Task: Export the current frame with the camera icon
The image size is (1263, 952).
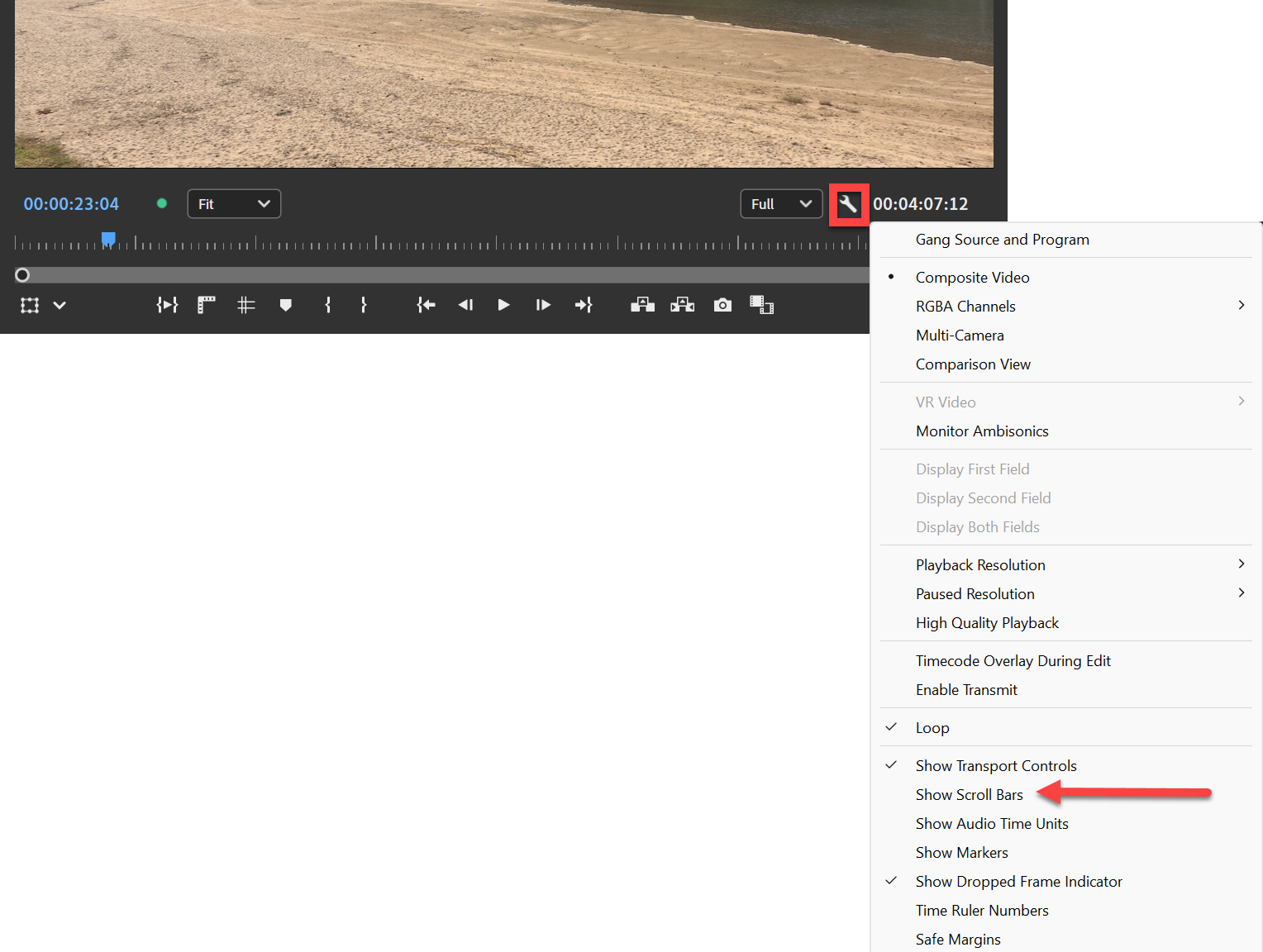Action: [x=722, y=305]
